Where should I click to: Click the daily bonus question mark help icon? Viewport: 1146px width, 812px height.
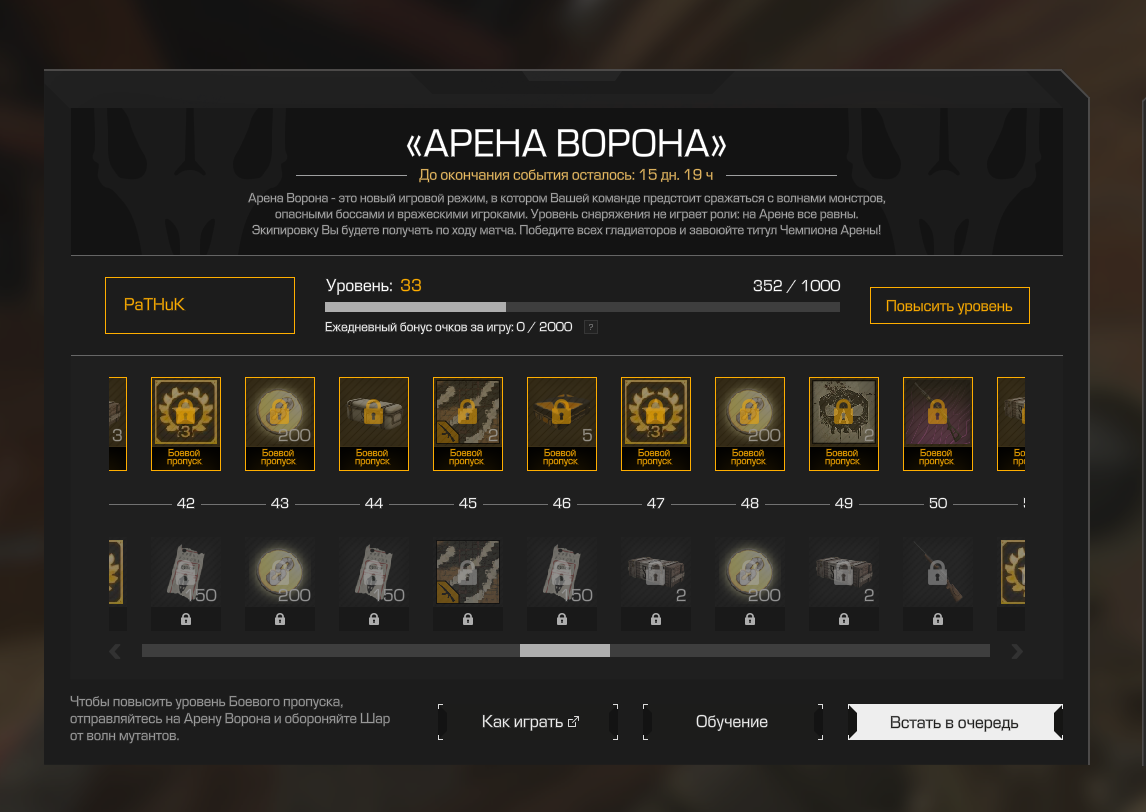(591, 327)
